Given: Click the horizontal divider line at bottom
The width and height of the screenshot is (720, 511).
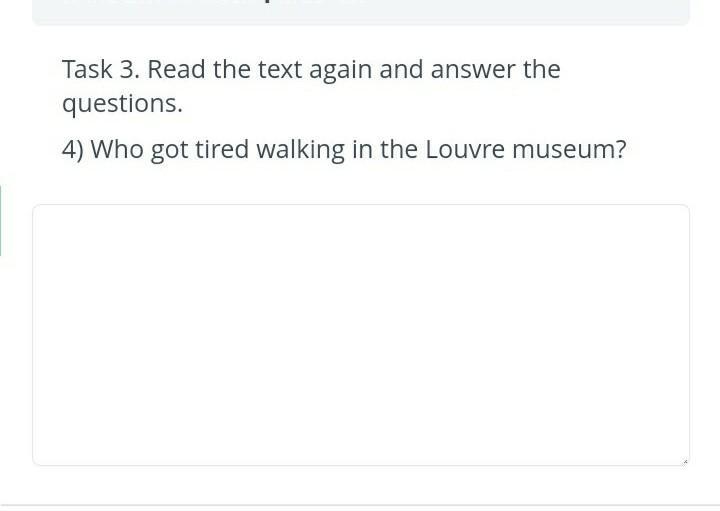Looking at the screenshot, I should tap(360, 506).
